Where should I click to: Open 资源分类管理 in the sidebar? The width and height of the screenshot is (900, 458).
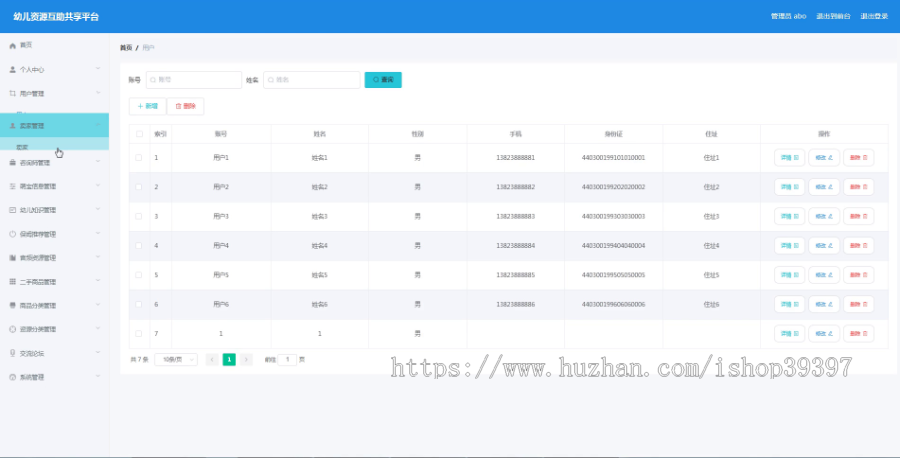(x=55, y=329)
